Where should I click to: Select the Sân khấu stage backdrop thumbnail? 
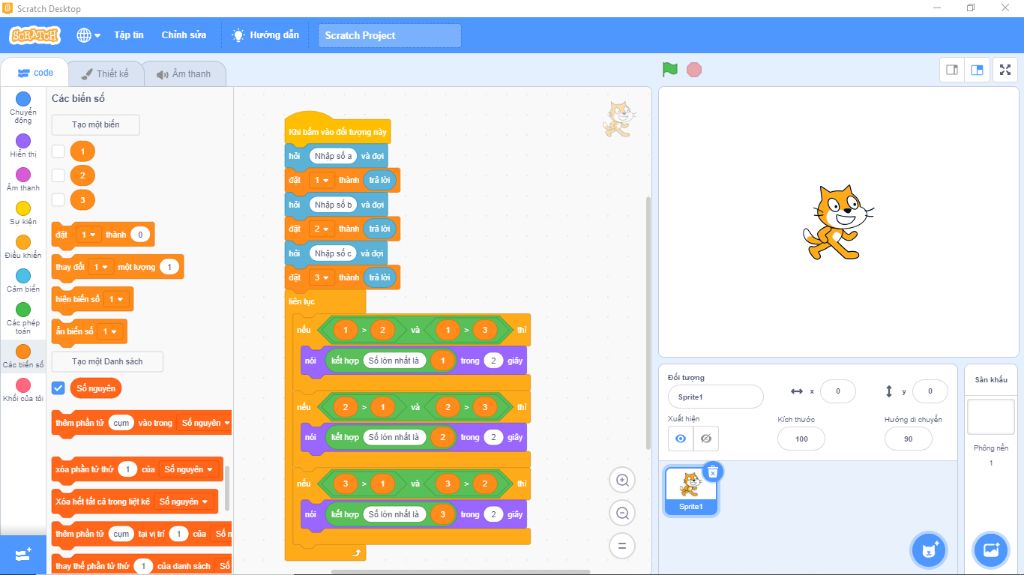tap(991, 417)
